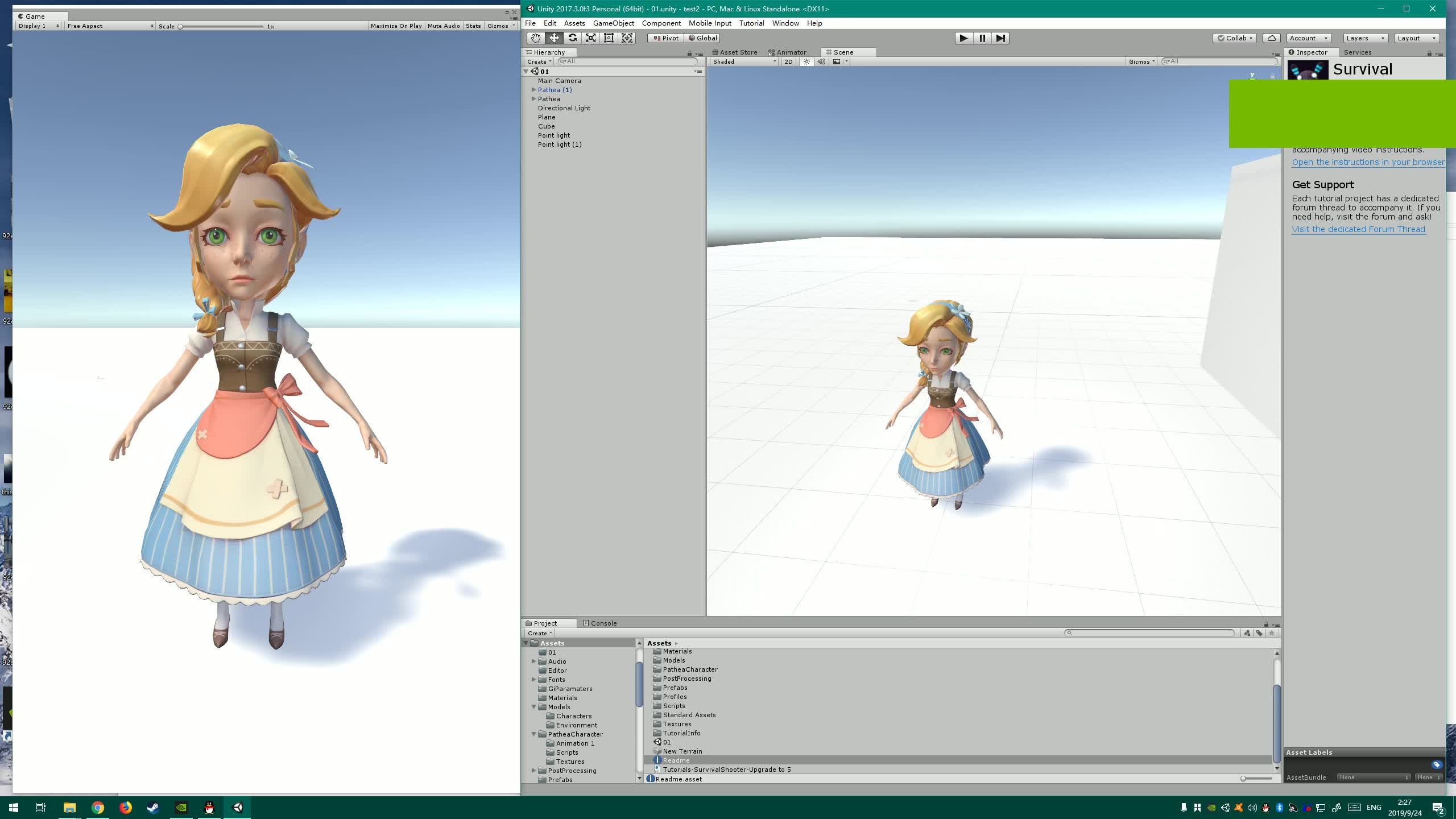Toggle scene audio speaker icon
The height and width of the screenshot is (819, 1456).
click(821, 61)
